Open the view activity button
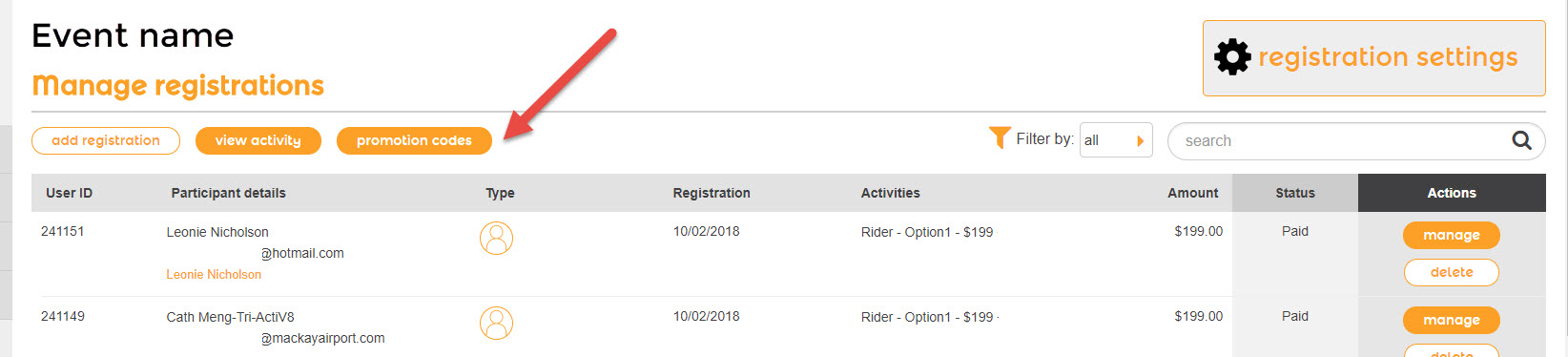This screenshot has height=357, width=1568. point(258,140)
